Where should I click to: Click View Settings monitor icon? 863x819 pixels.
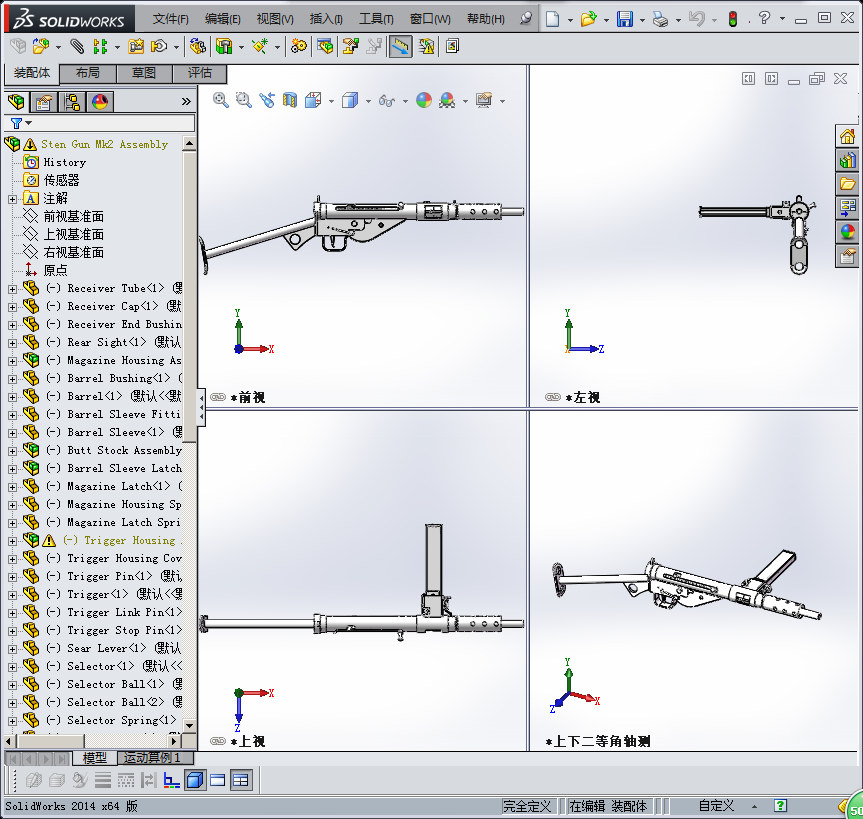pos(484,100)
